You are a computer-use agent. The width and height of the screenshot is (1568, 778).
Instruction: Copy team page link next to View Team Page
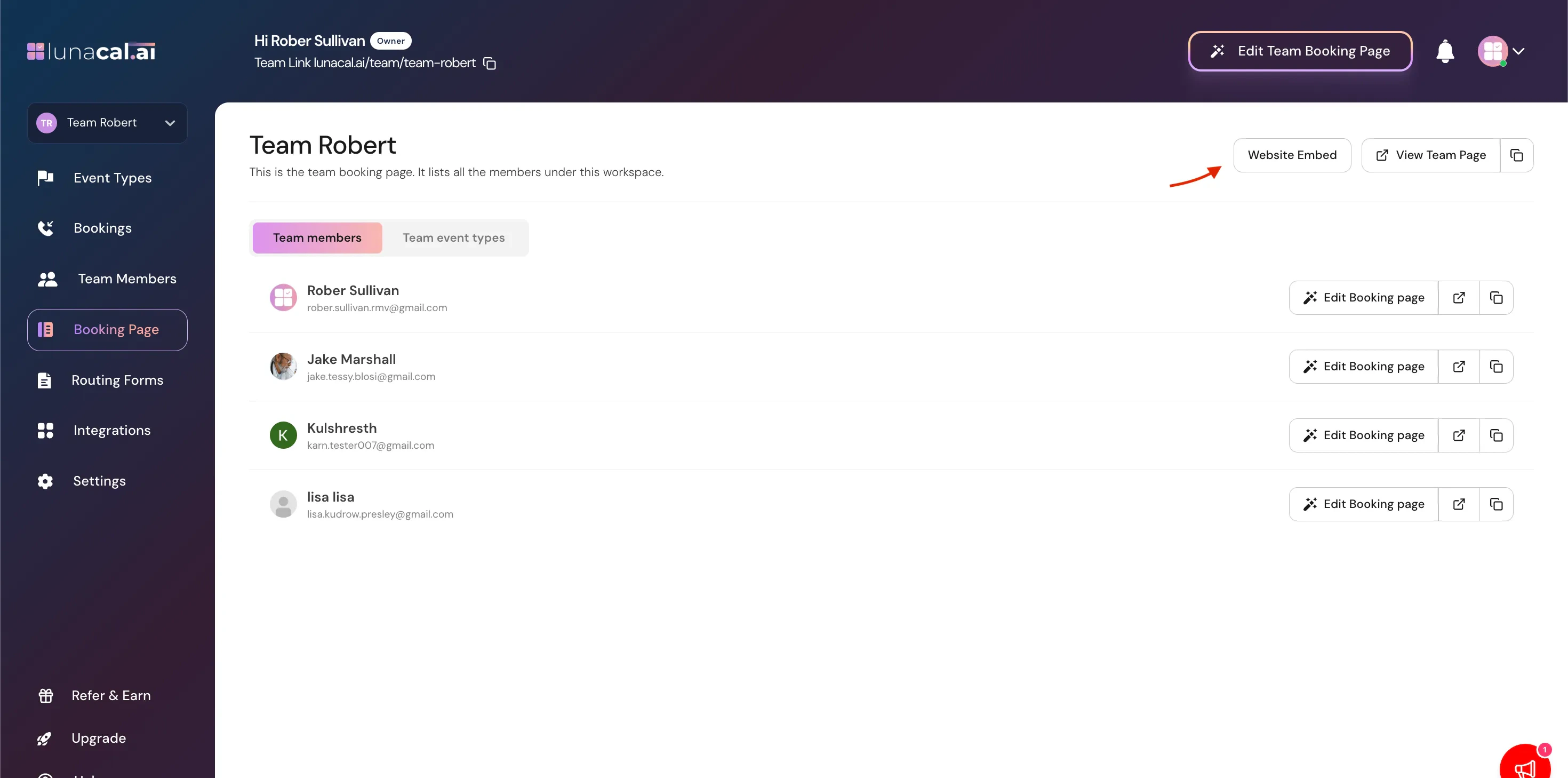[1516, 155]
